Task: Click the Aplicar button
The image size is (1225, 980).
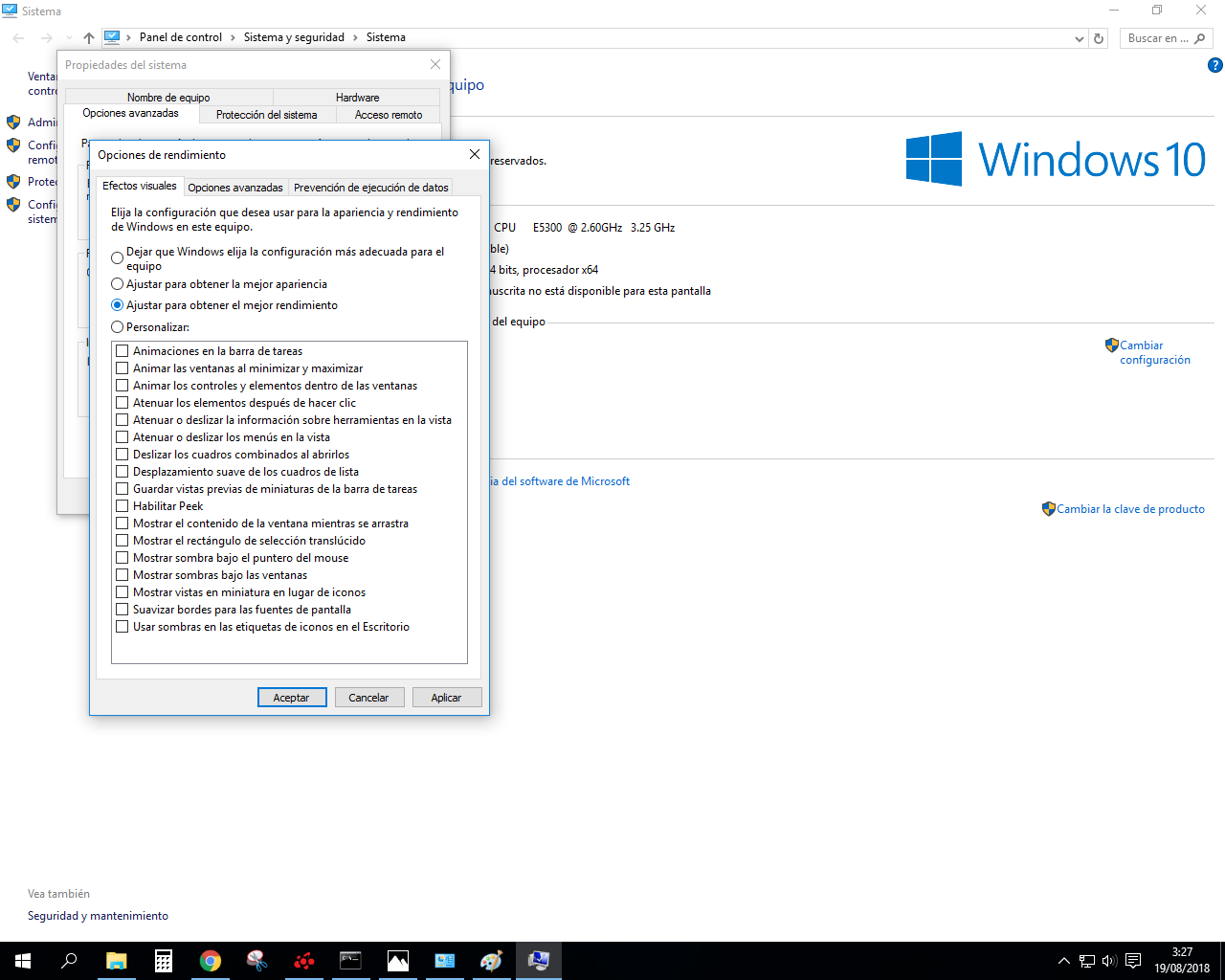Action: (x=446, y=698)
